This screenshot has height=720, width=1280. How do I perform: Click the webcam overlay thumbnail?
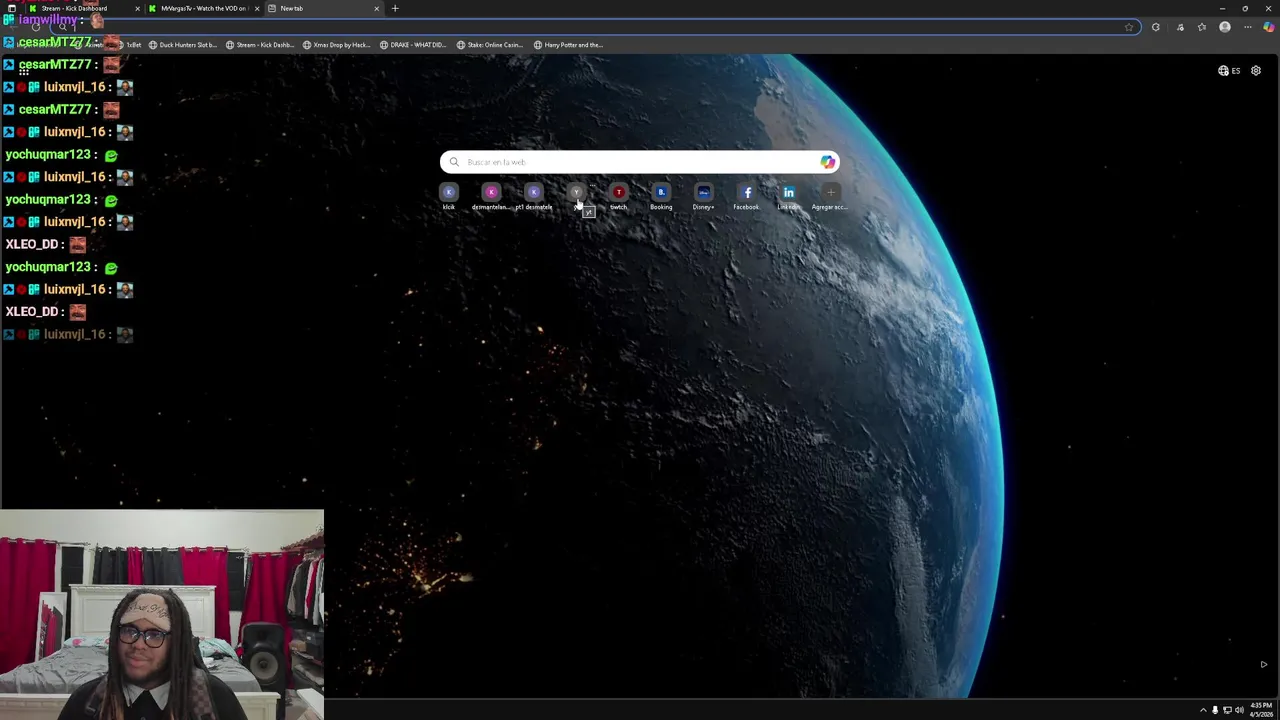162,615
